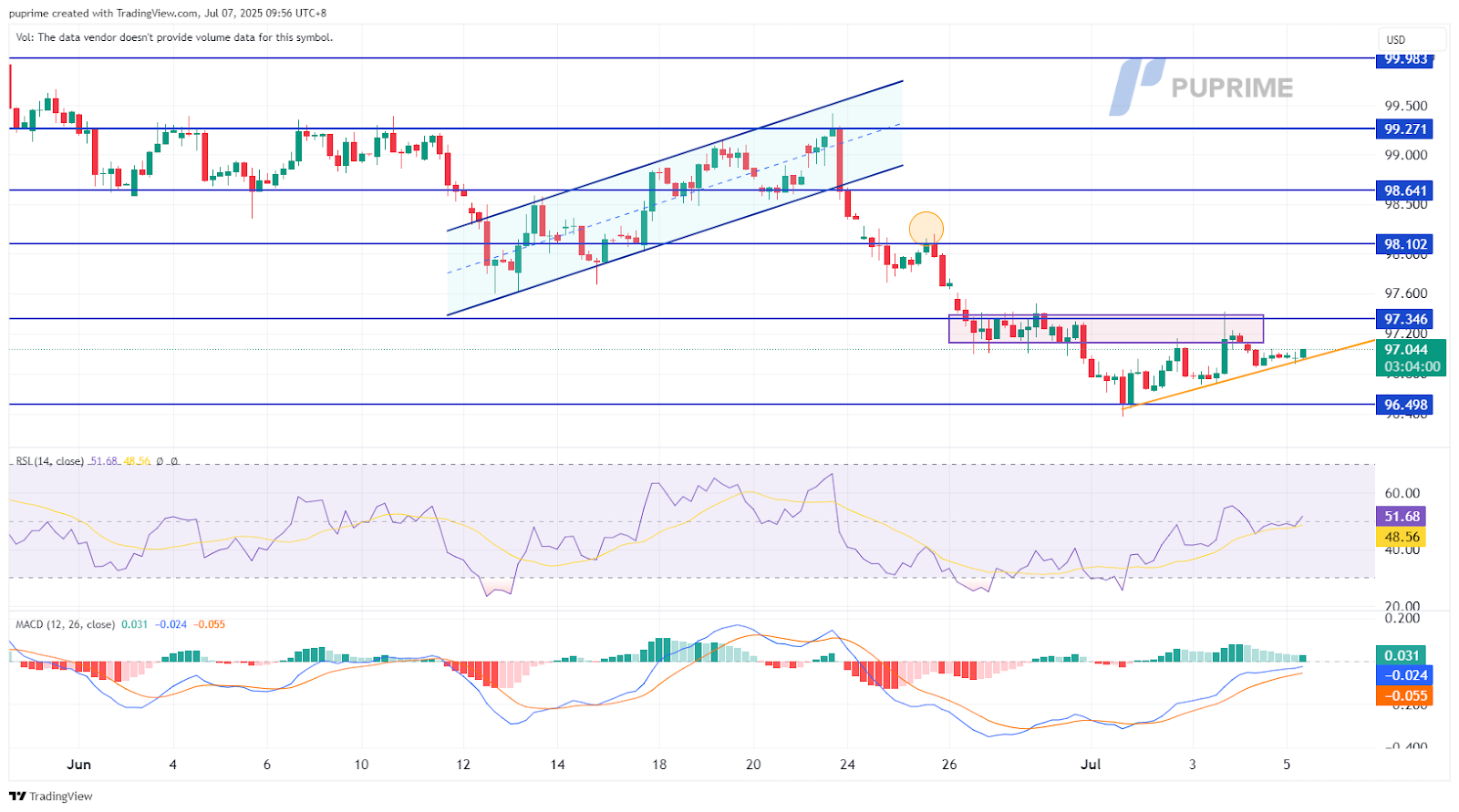Select the 99.983 horizontal line price label
This screenshot has width=1459, height=812.
click(1404, 59)
